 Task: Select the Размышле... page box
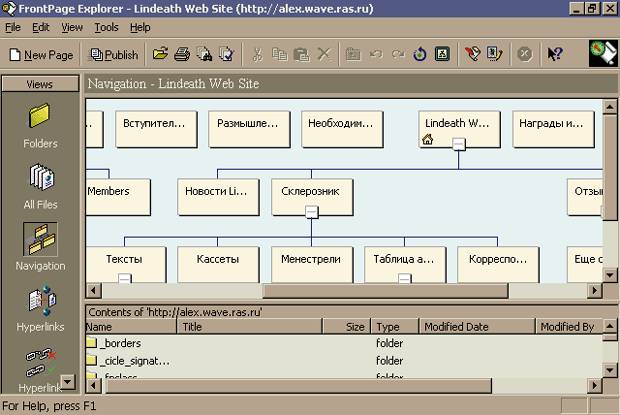click(249, 129)
